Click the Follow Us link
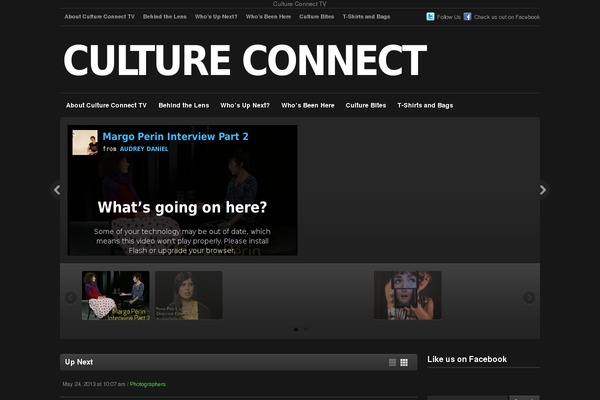600x400 pixels. pos(448,17)
